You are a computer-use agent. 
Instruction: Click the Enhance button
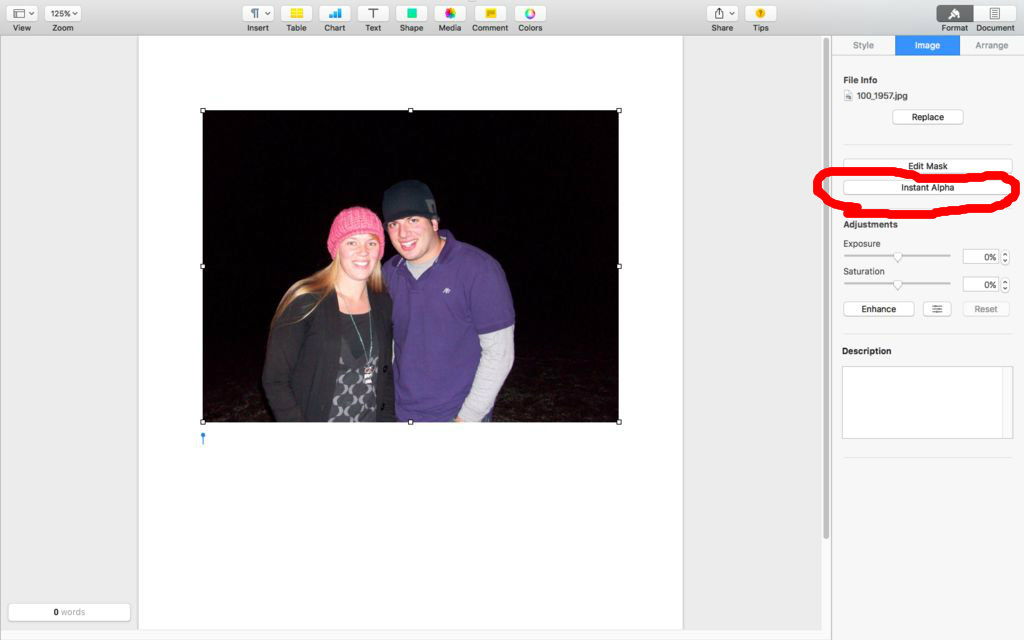[878, 309]
